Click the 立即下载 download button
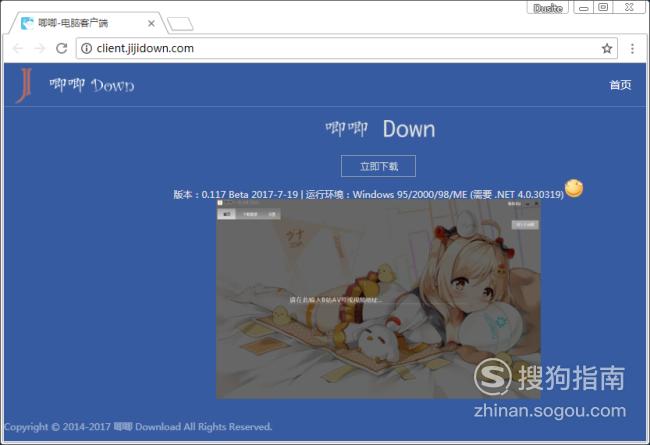Image resolution: width=650 pixels, height=445 pixels. tap(378, 166)
